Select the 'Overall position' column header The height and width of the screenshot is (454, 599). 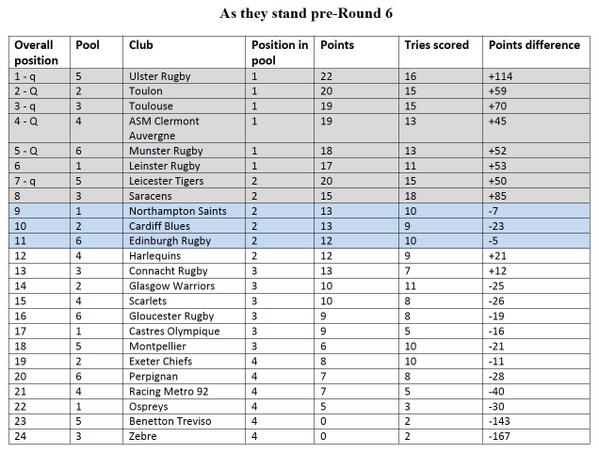36,53
